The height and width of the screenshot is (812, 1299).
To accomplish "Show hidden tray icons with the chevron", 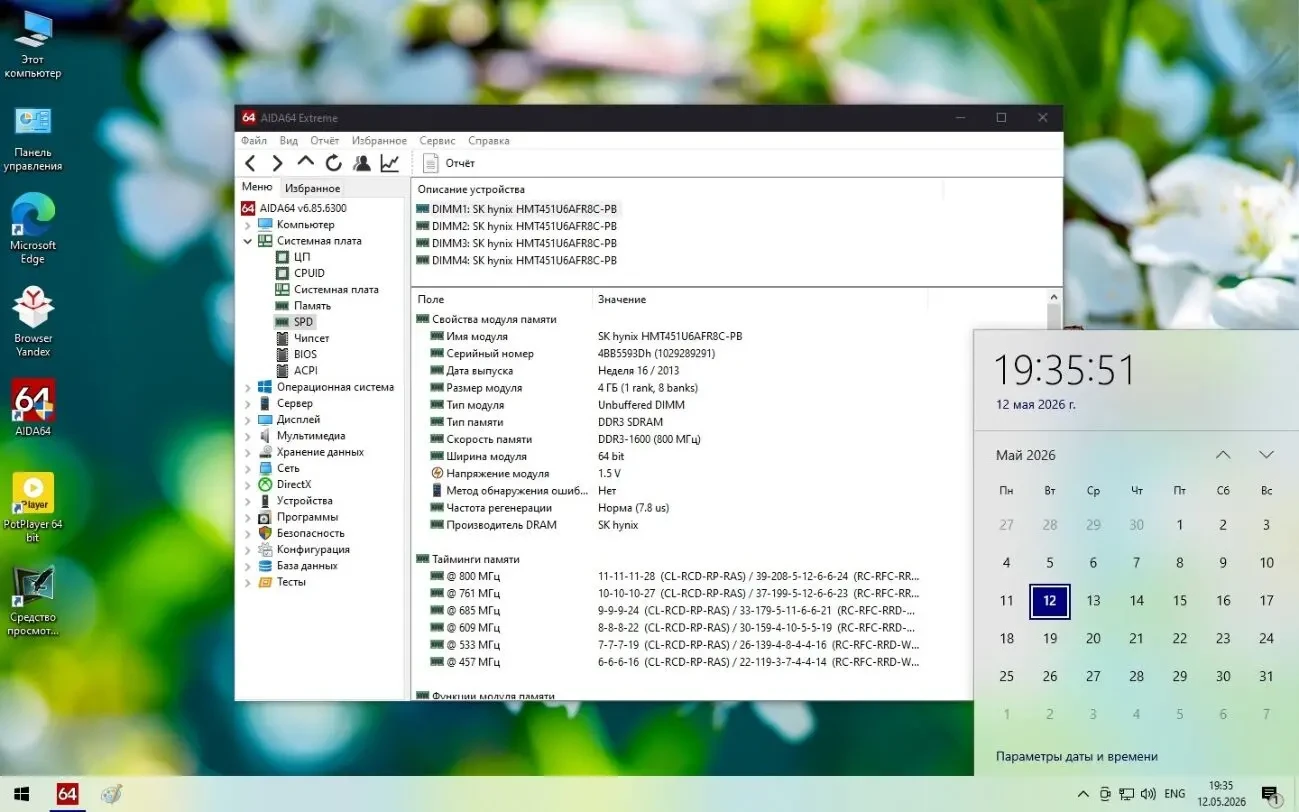I will pos(1083,794).
